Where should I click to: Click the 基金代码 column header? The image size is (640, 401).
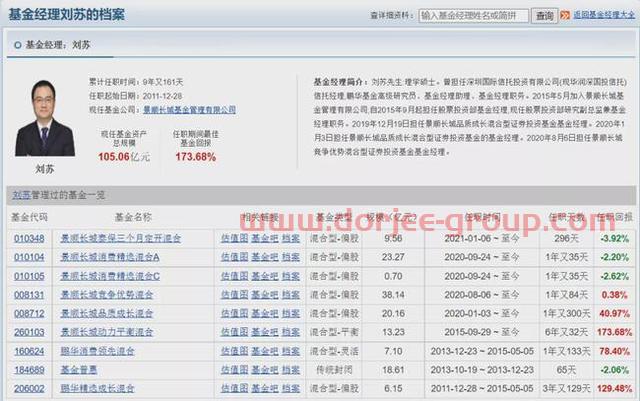pos(29,217)
